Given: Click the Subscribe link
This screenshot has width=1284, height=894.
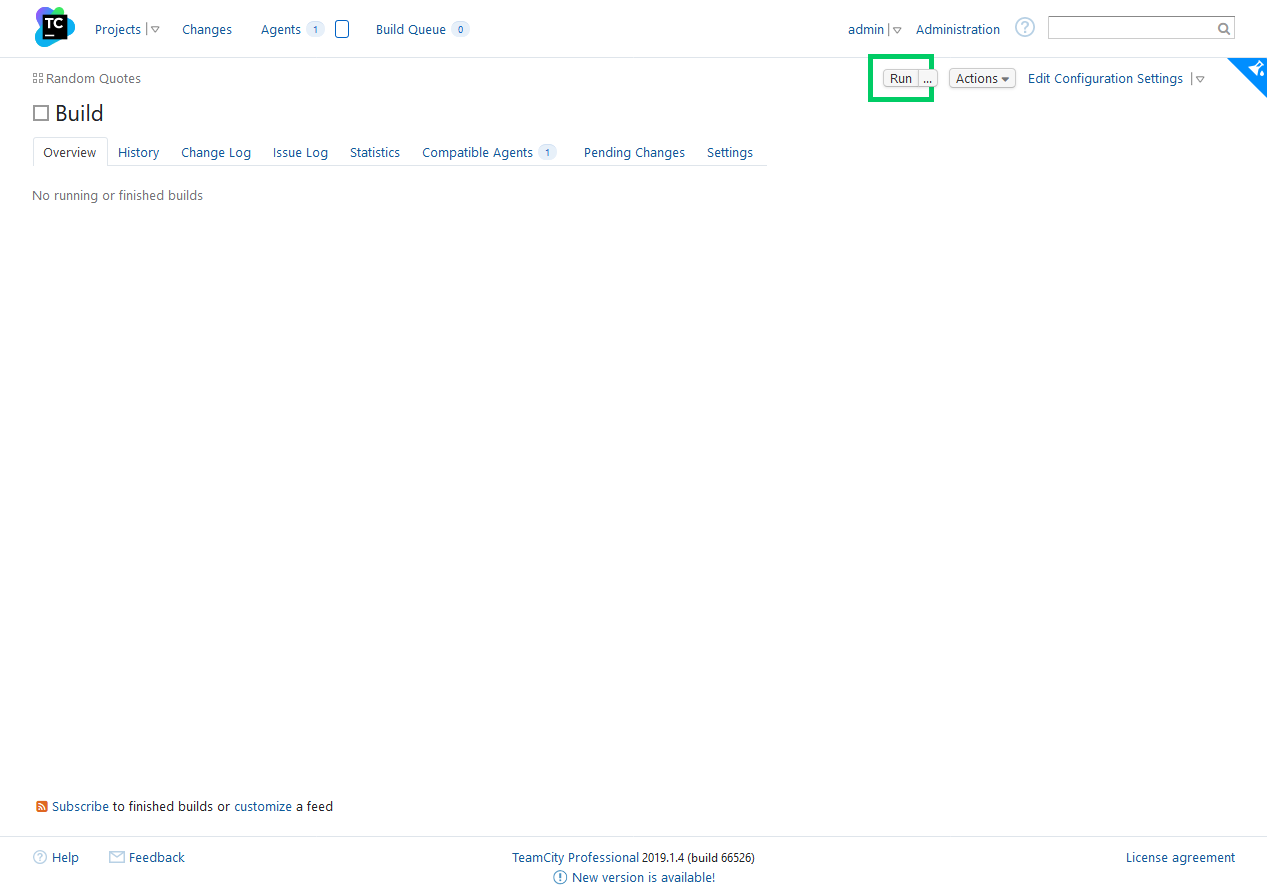Looking at the screenshot, I should [80, 806].
